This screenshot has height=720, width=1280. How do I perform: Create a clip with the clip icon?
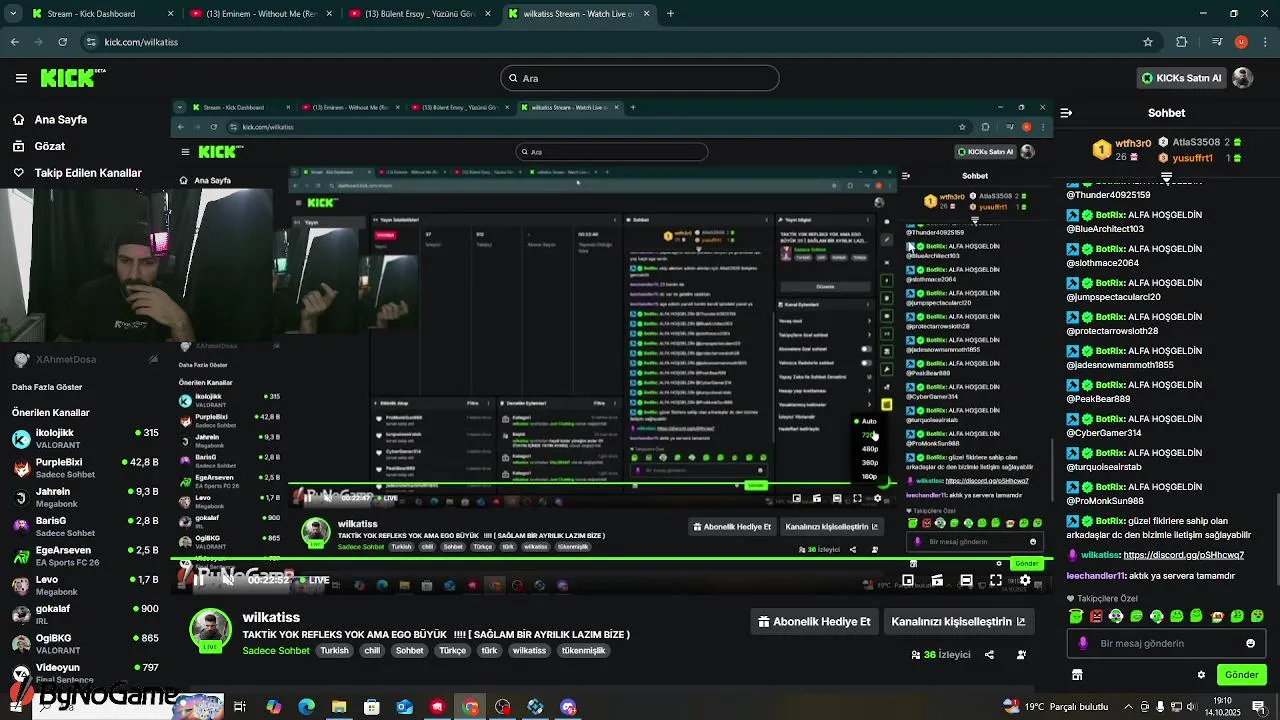pos(937,580)
